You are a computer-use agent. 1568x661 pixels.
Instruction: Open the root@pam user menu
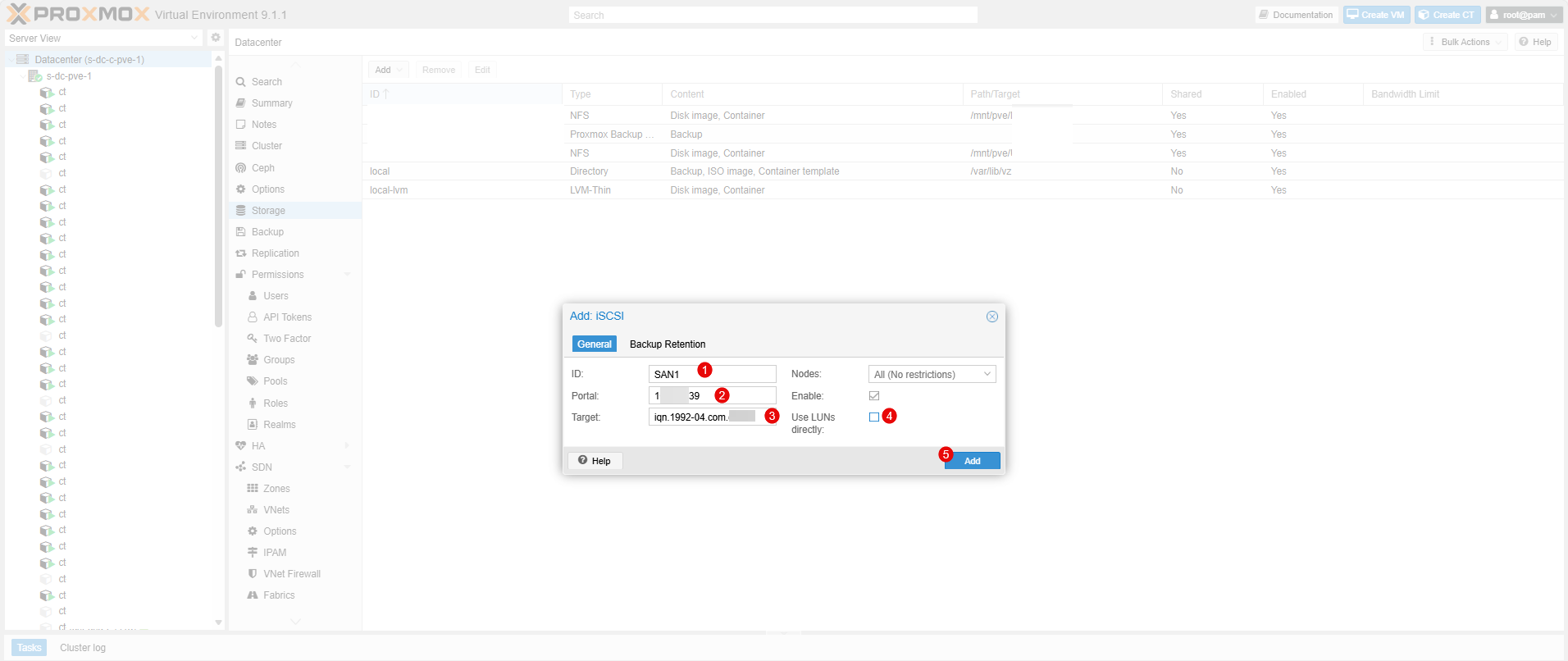(x=1523, y=15)
